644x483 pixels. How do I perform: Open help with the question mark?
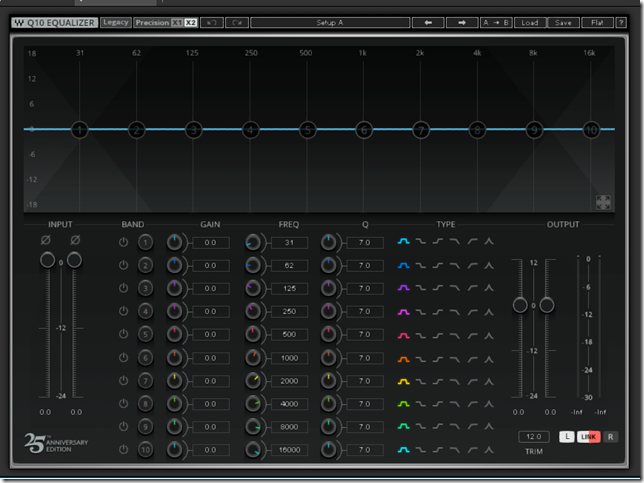click(x=621, y=23)
